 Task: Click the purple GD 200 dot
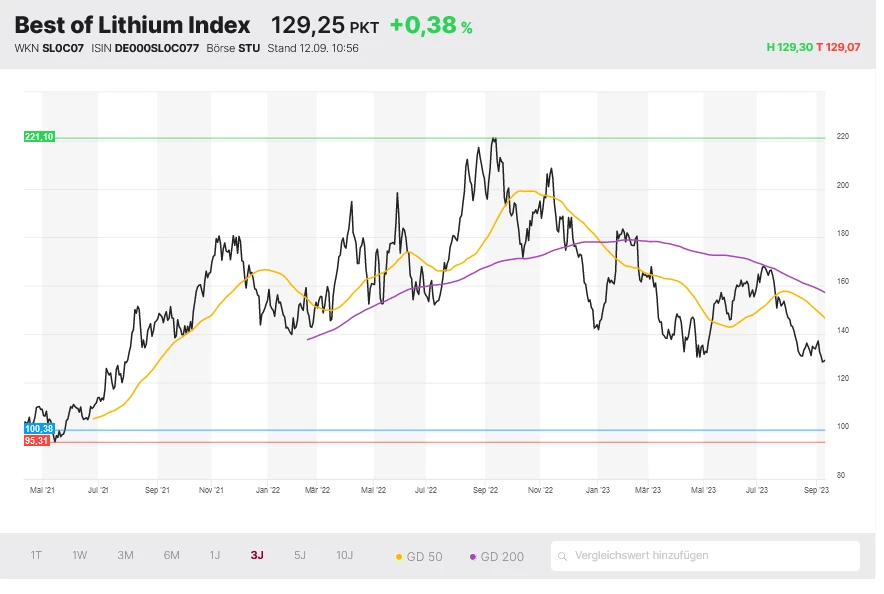tap(473, 556)
